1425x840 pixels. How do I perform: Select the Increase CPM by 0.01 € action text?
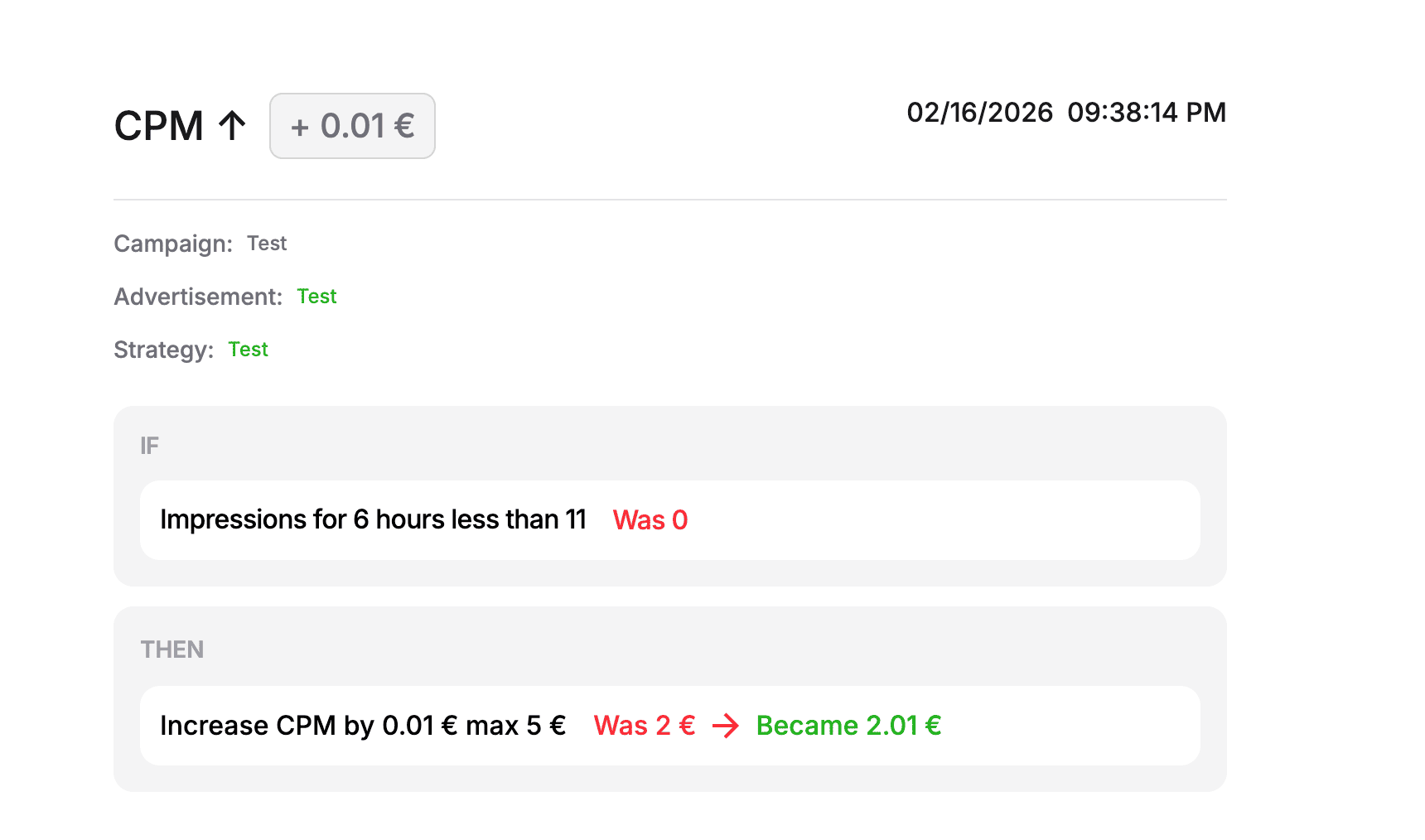coord(363,726)
